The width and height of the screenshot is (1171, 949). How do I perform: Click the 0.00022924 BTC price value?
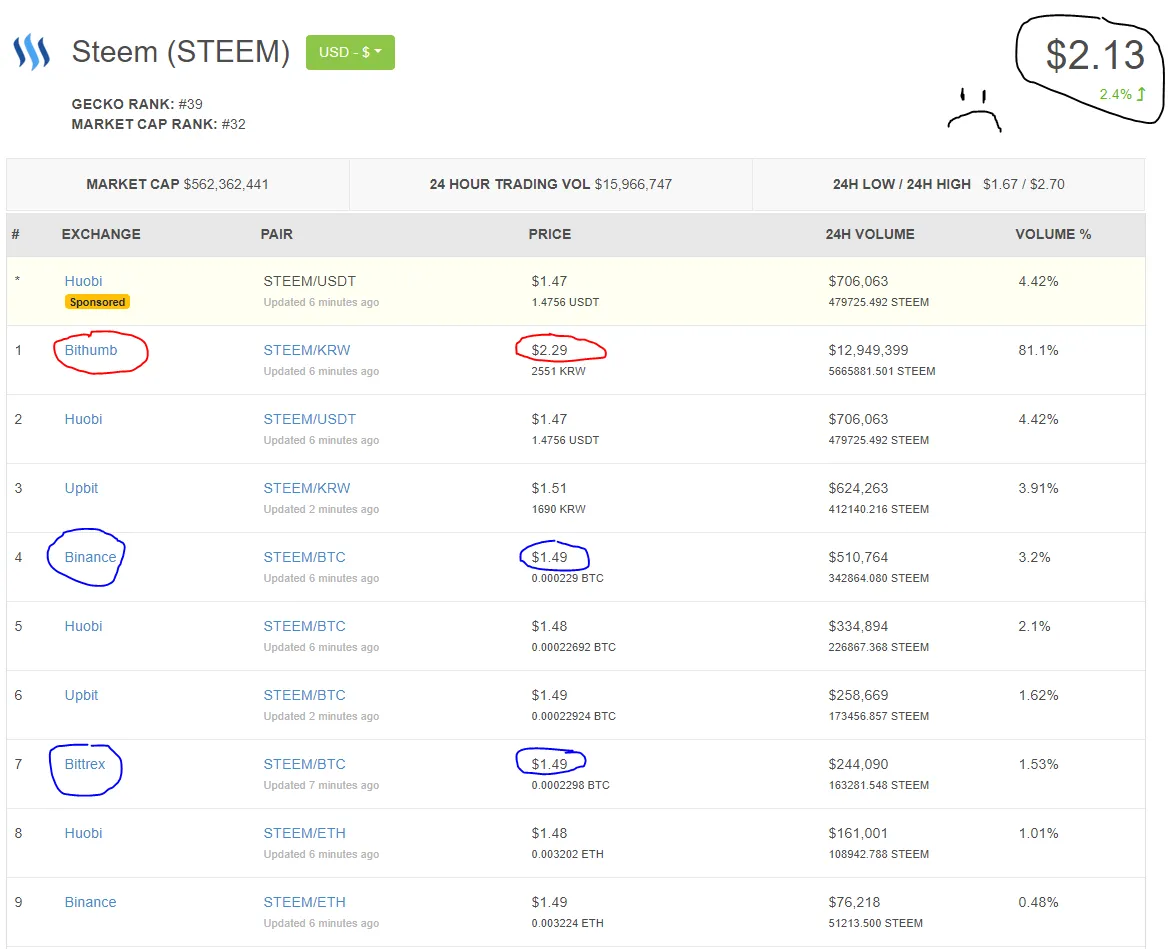pos(574,716)
